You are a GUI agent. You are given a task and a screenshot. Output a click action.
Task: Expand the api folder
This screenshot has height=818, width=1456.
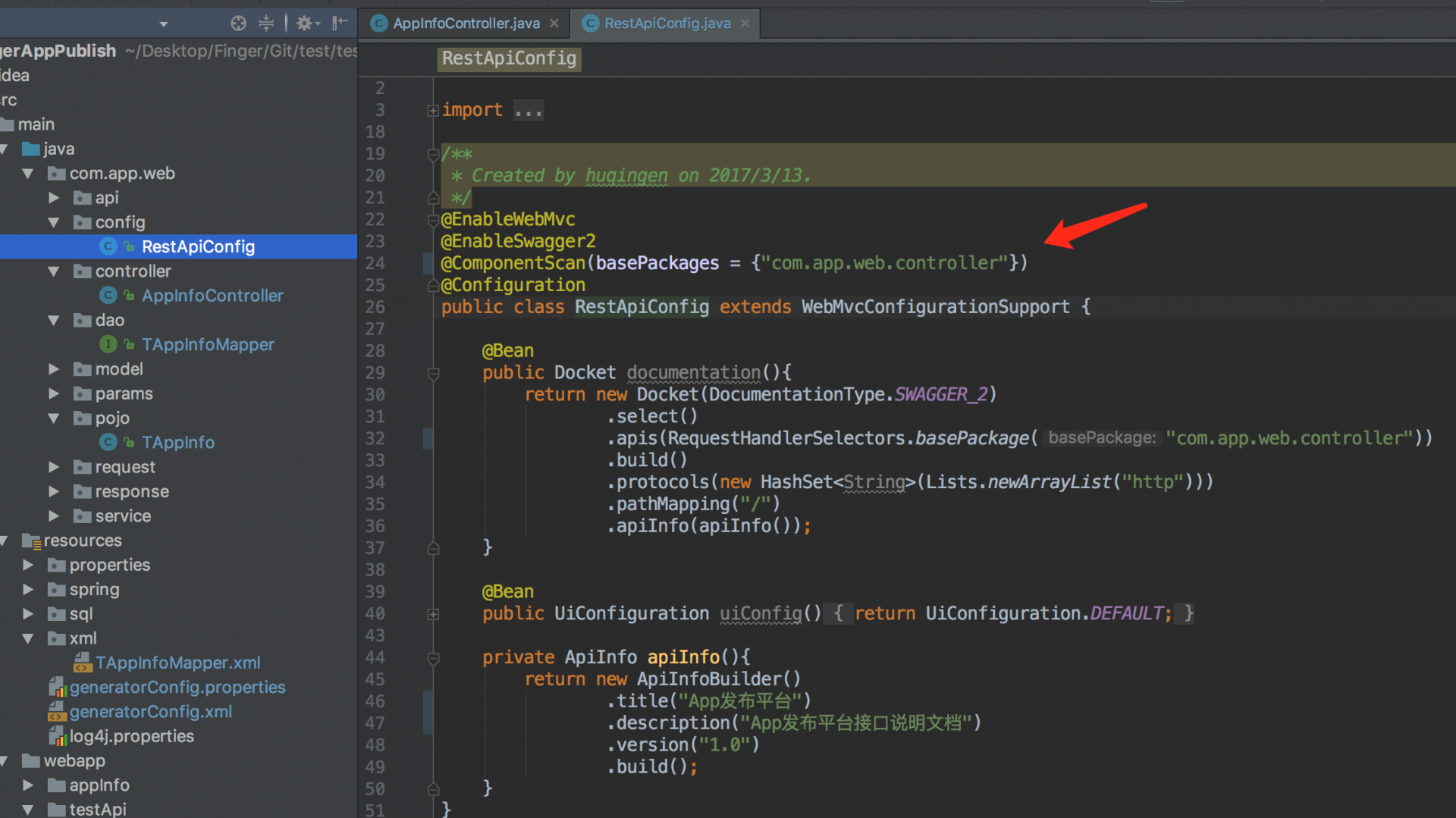tap(54, 198)
